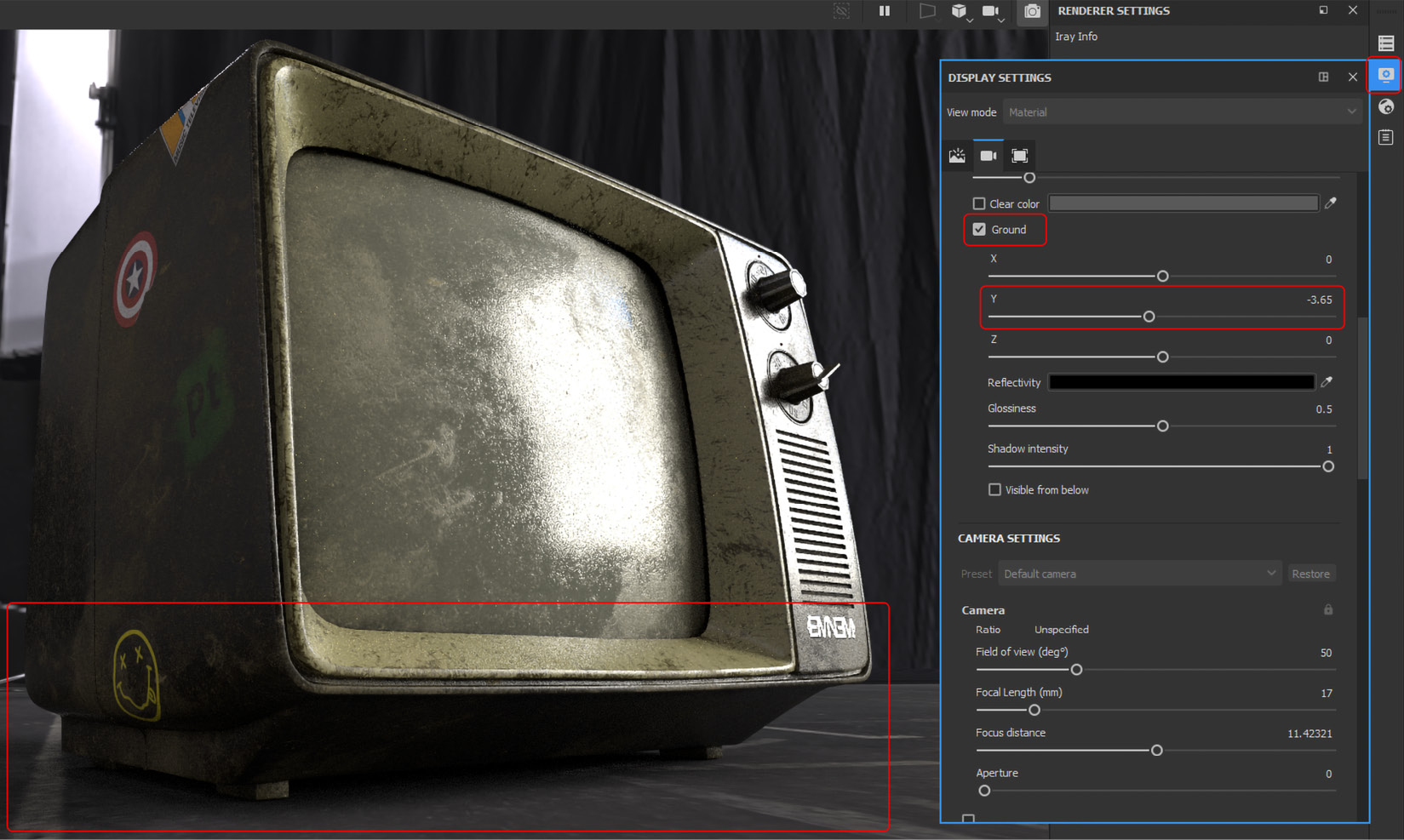
Task: Switch to the Camera settings tab icon
Action: tap(989, 156)
